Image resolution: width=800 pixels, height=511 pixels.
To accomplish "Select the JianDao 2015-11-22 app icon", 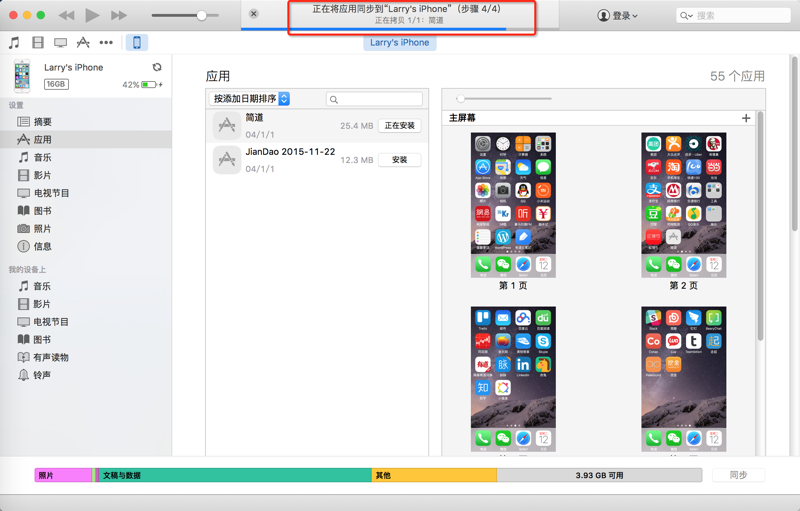I will point(227,160).
